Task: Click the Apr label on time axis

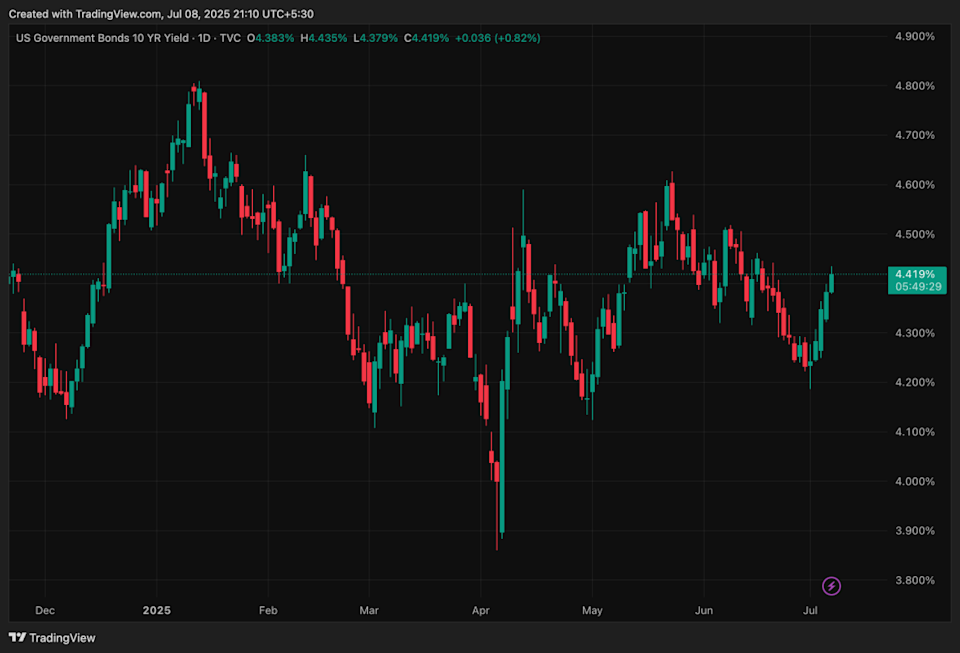Action: click(481, 610)
